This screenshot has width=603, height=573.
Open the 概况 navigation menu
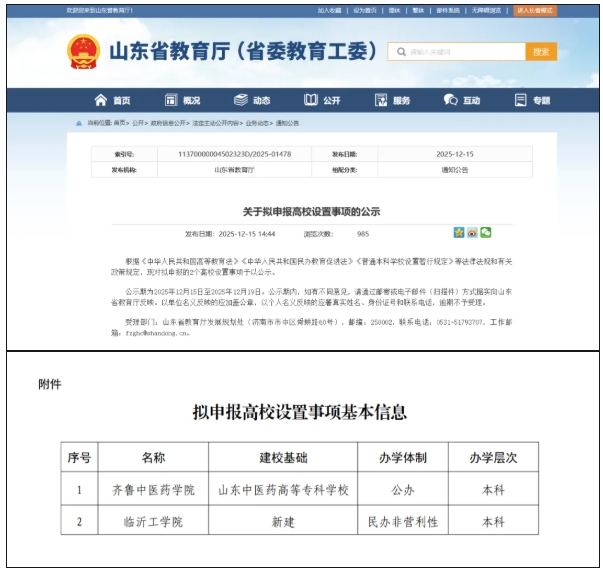point(182,100)
